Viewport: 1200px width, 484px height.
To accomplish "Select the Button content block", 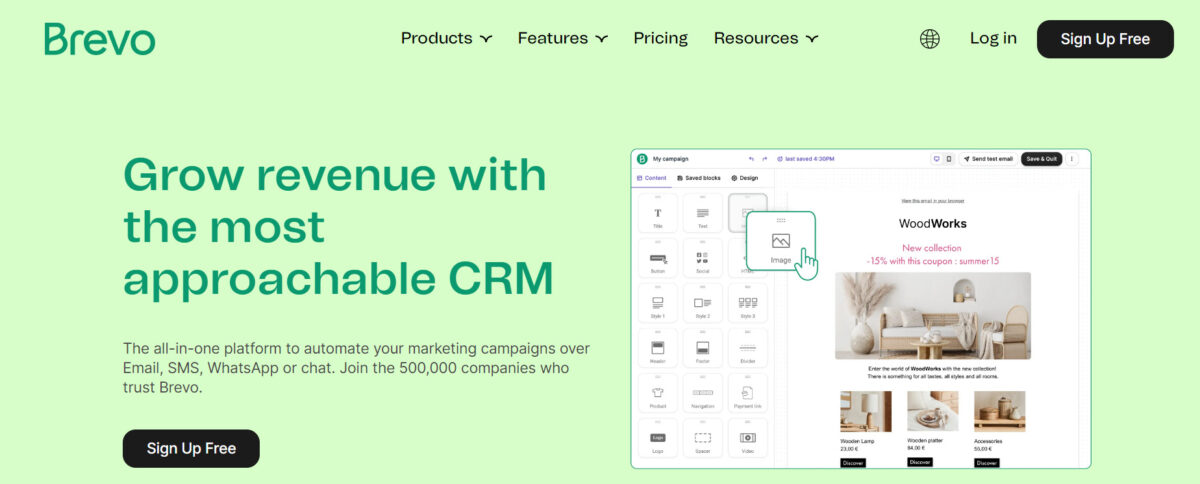I will coord(658,259).
